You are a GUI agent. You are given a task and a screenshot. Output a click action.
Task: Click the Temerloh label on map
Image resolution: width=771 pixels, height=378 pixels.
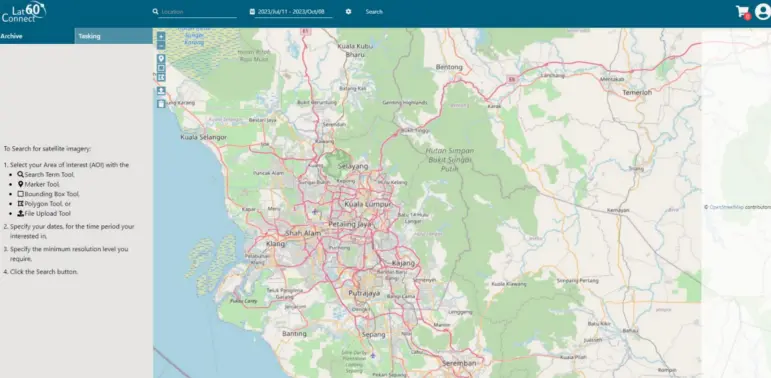(x=637, y=92)
